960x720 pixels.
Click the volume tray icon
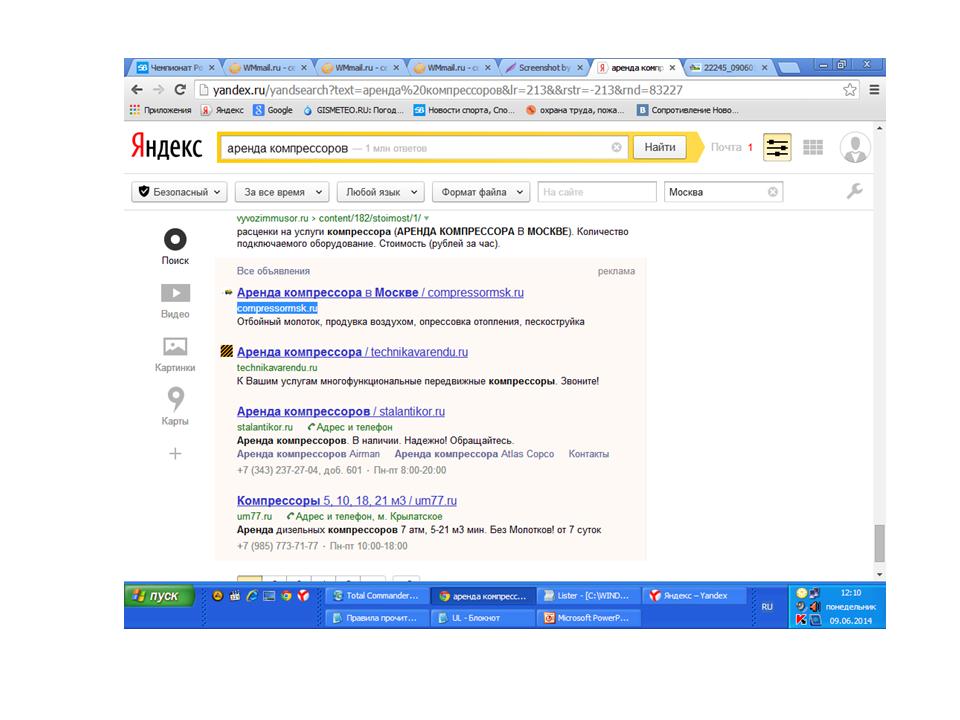click(815, 606)
